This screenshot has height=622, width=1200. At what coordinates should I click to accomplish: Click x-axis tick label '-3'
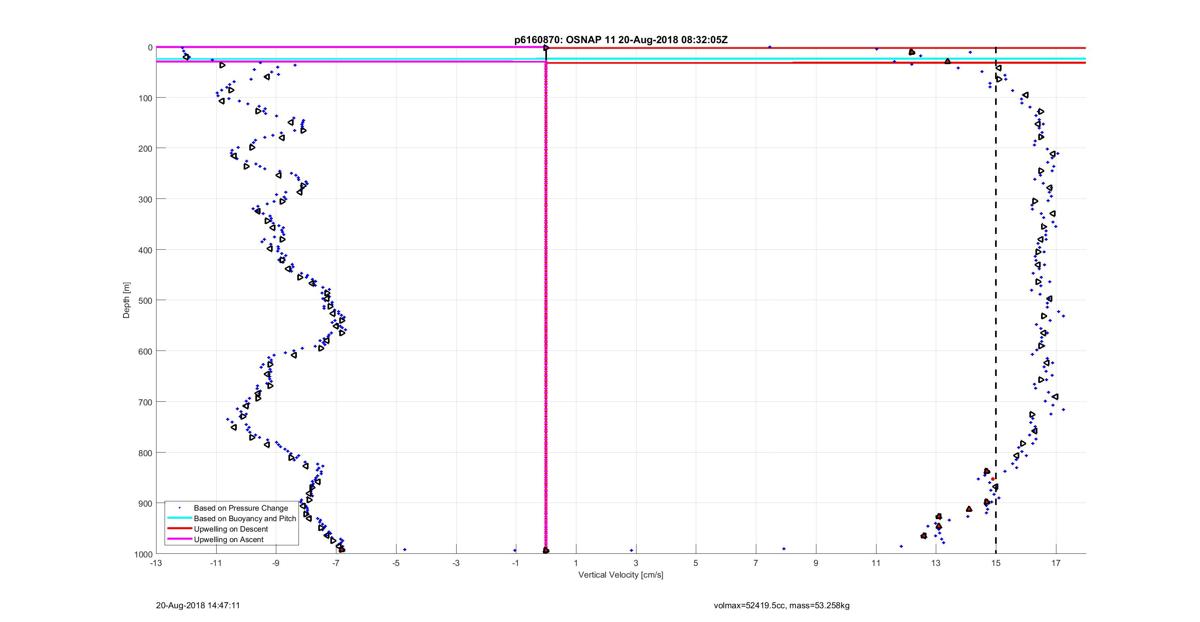click(456, 563)
